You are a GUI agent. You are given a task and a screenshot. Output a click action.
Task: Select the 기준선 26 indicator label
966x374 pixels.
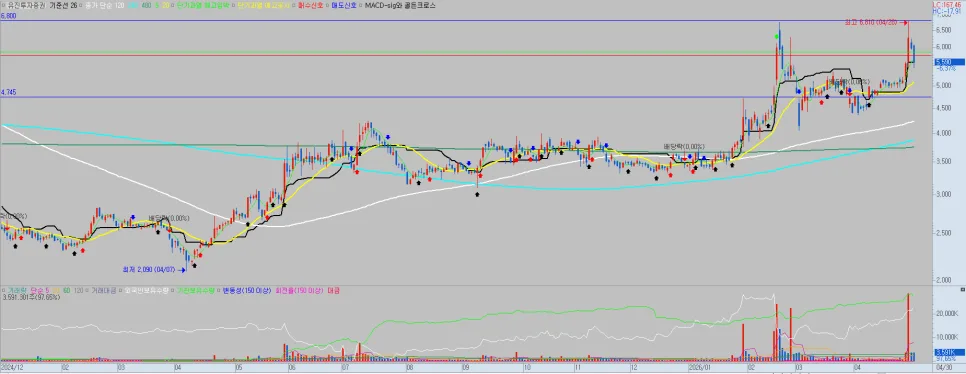pyautogui.click(x=63, y=5)
